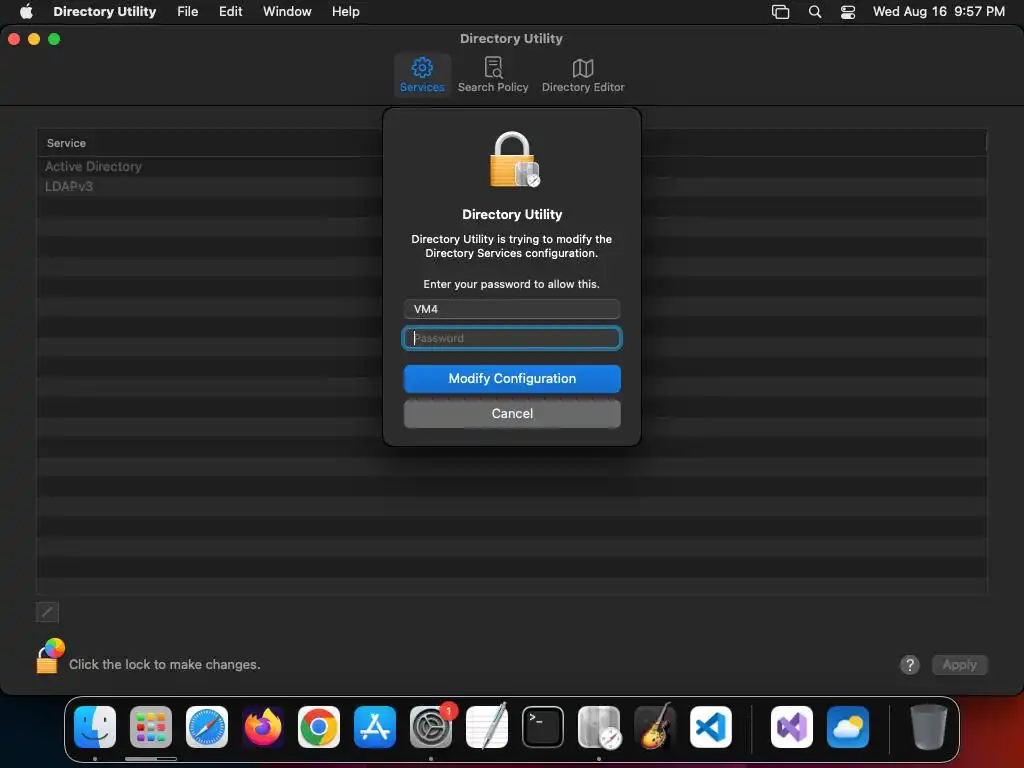Click the screen mirroring menu bar icon
Viewport: 1024px width, 768px height.
click(x=780, y=12)
